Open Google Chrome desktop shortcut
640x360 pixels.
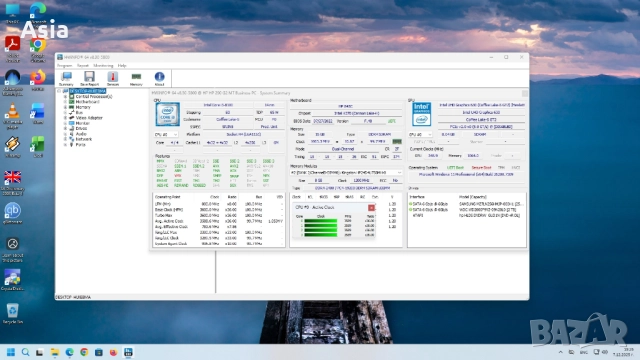38,49
